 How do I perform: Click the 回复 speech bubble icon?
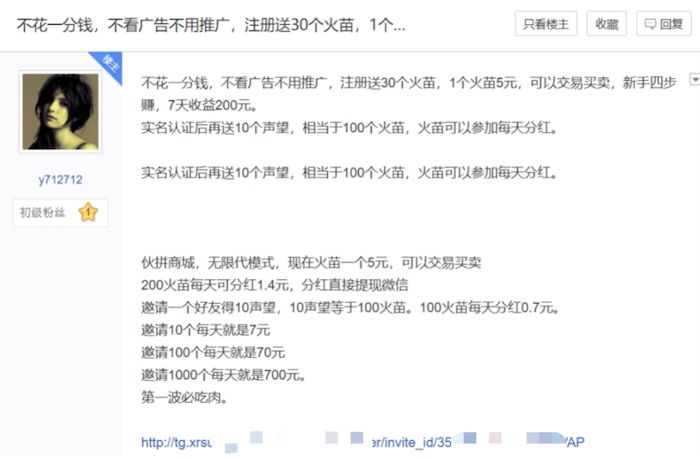[650, 24]
